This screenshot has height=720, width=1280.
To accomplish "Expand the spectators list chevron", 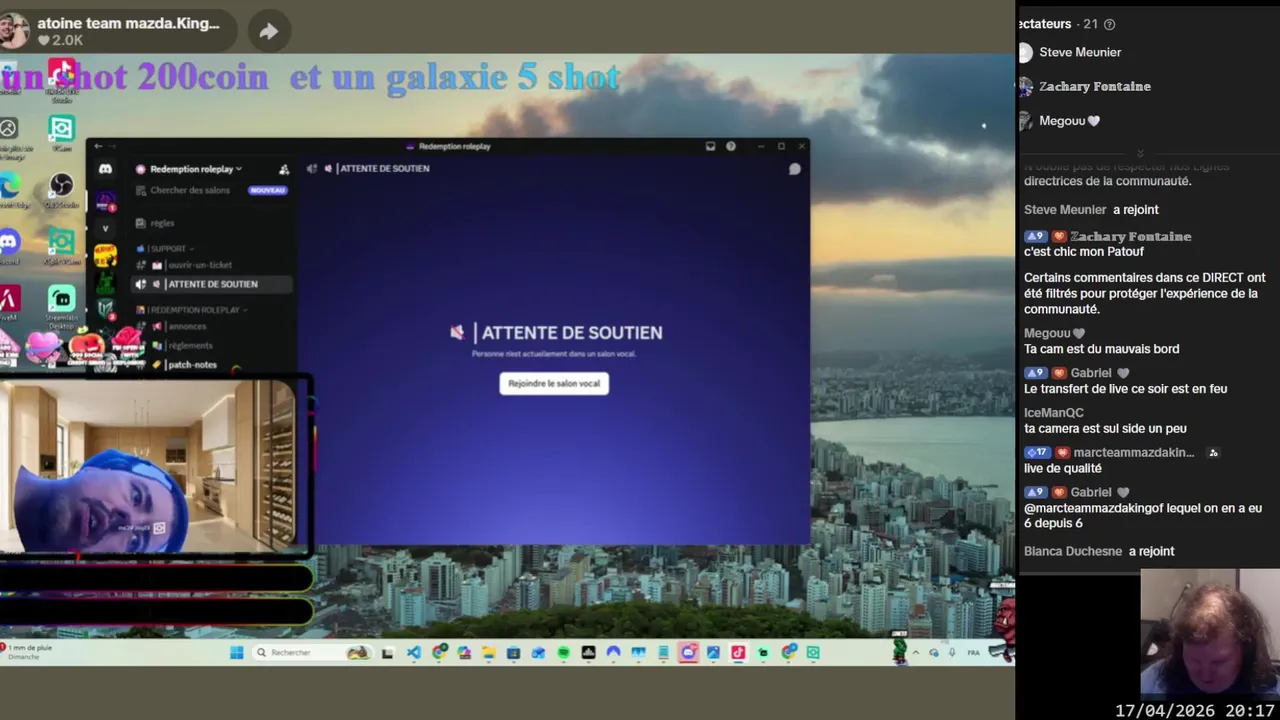I will tap(1140, 153).
